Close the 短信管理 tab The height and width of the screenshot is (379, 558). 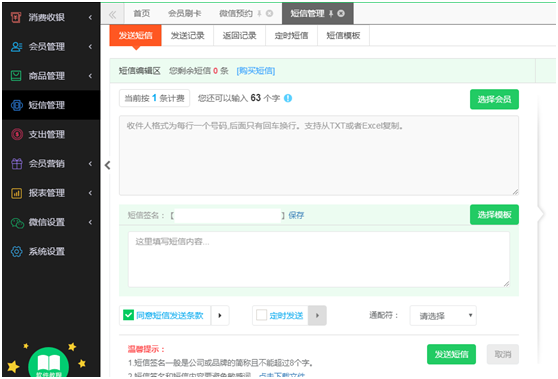click(341, 14)
